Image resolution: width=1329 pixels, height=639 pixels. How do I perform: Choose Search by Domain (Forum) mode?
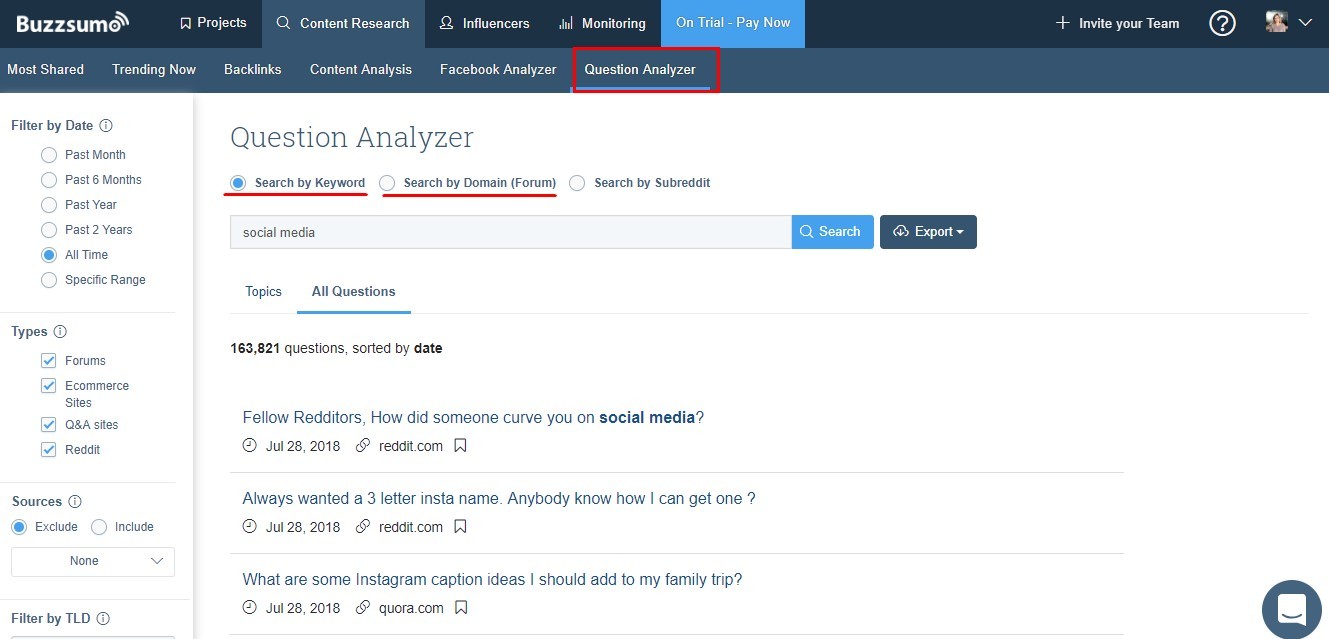coord(387,183)
